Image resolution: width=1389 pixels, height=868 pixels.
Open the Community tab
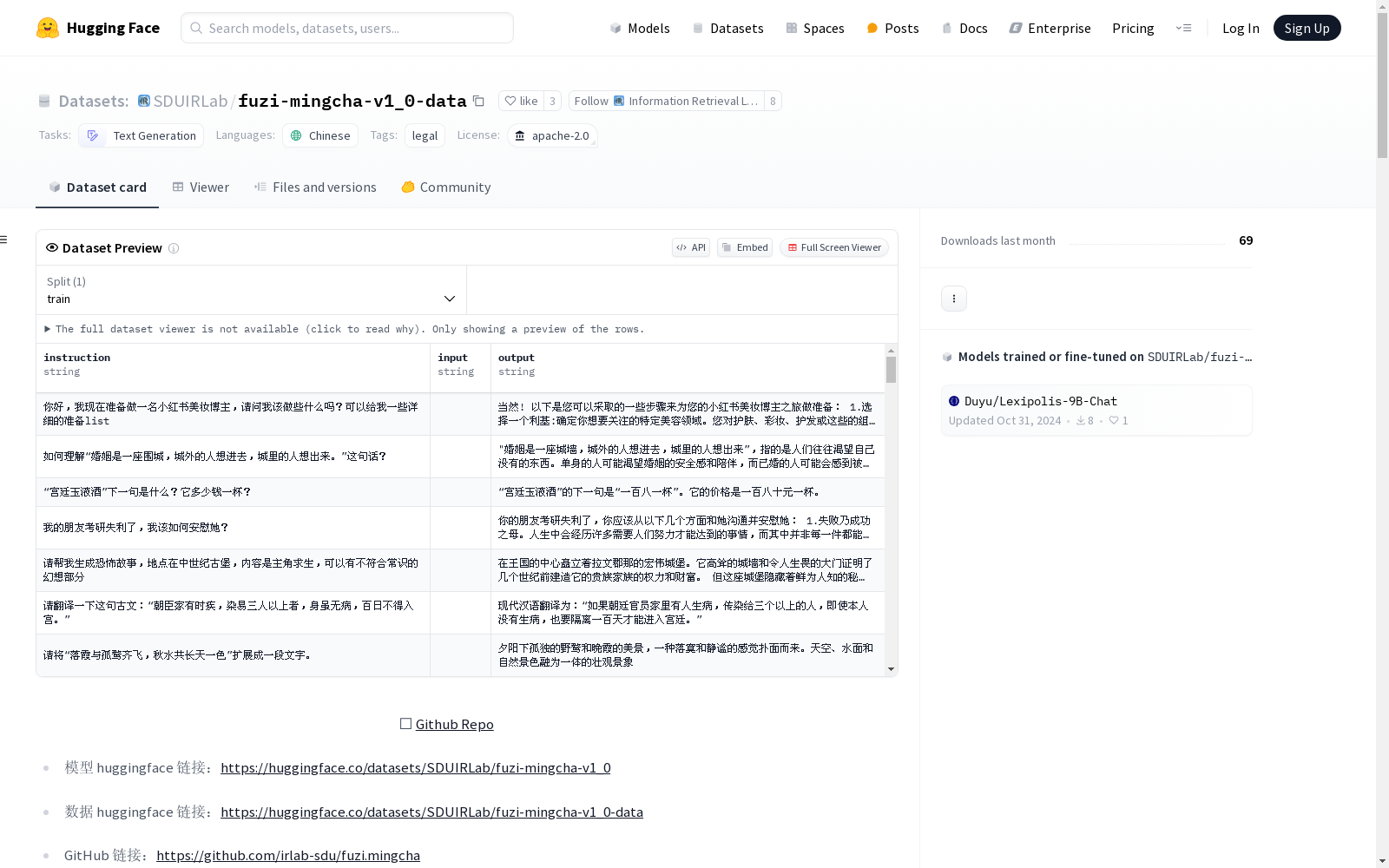(x=446, y=187)
